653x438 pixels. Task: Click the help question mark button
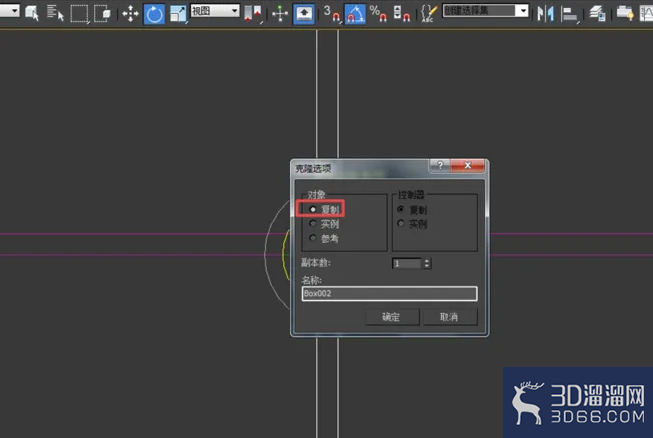(440, 165)
